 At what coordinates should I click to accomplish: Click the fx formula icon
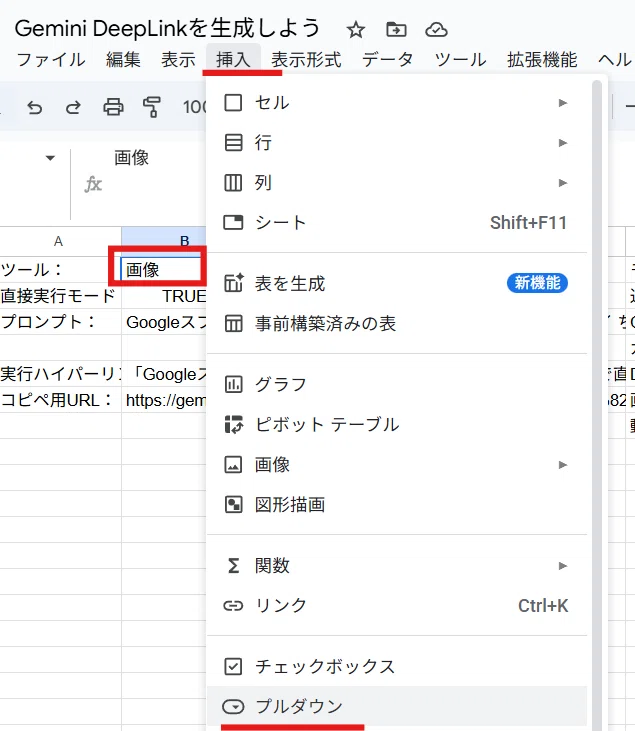[93, 184]
